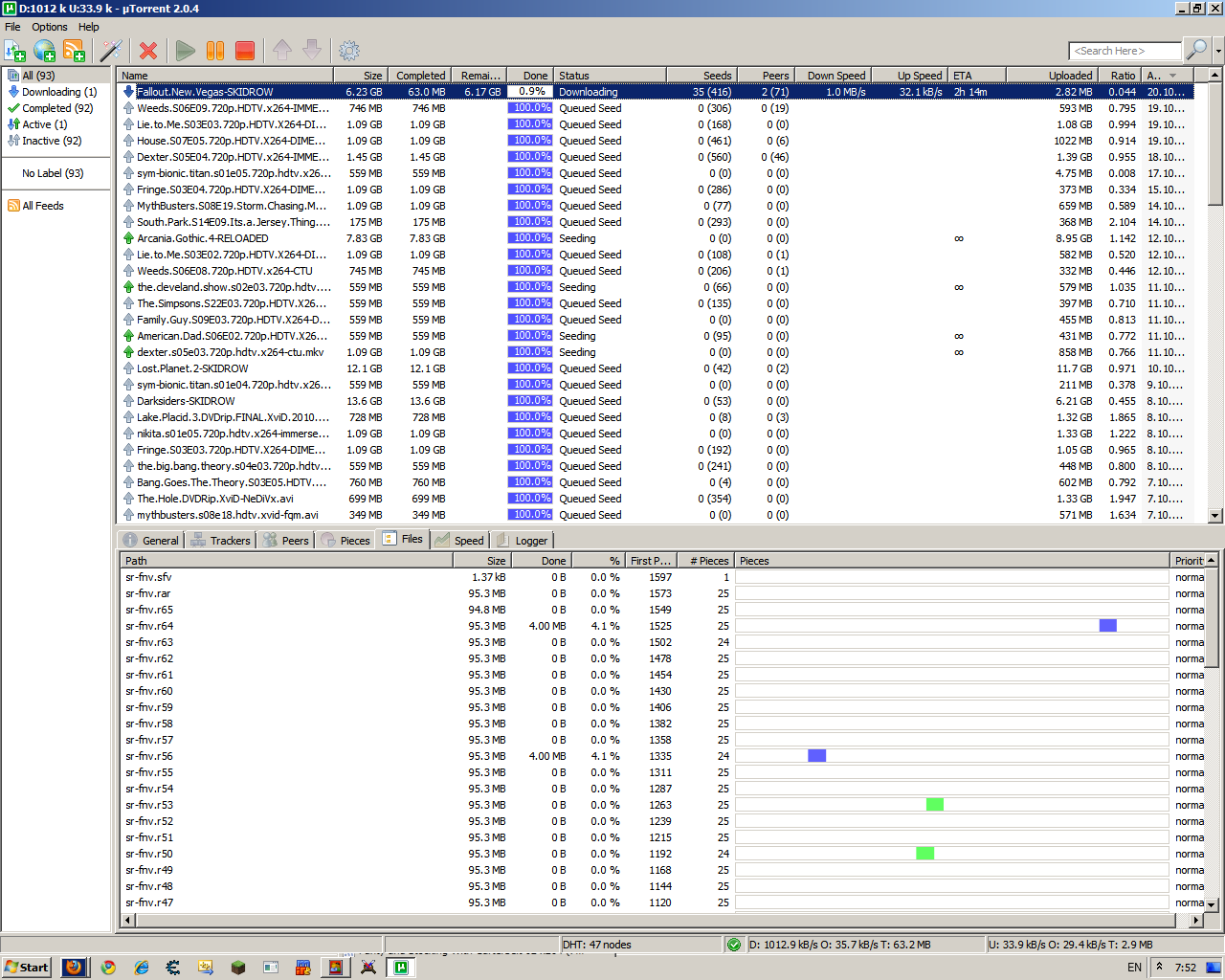The width and height of the screenshot is (1225, 980).
Task: Switch to the Trackers tab
Action: [x=221, y=541]
